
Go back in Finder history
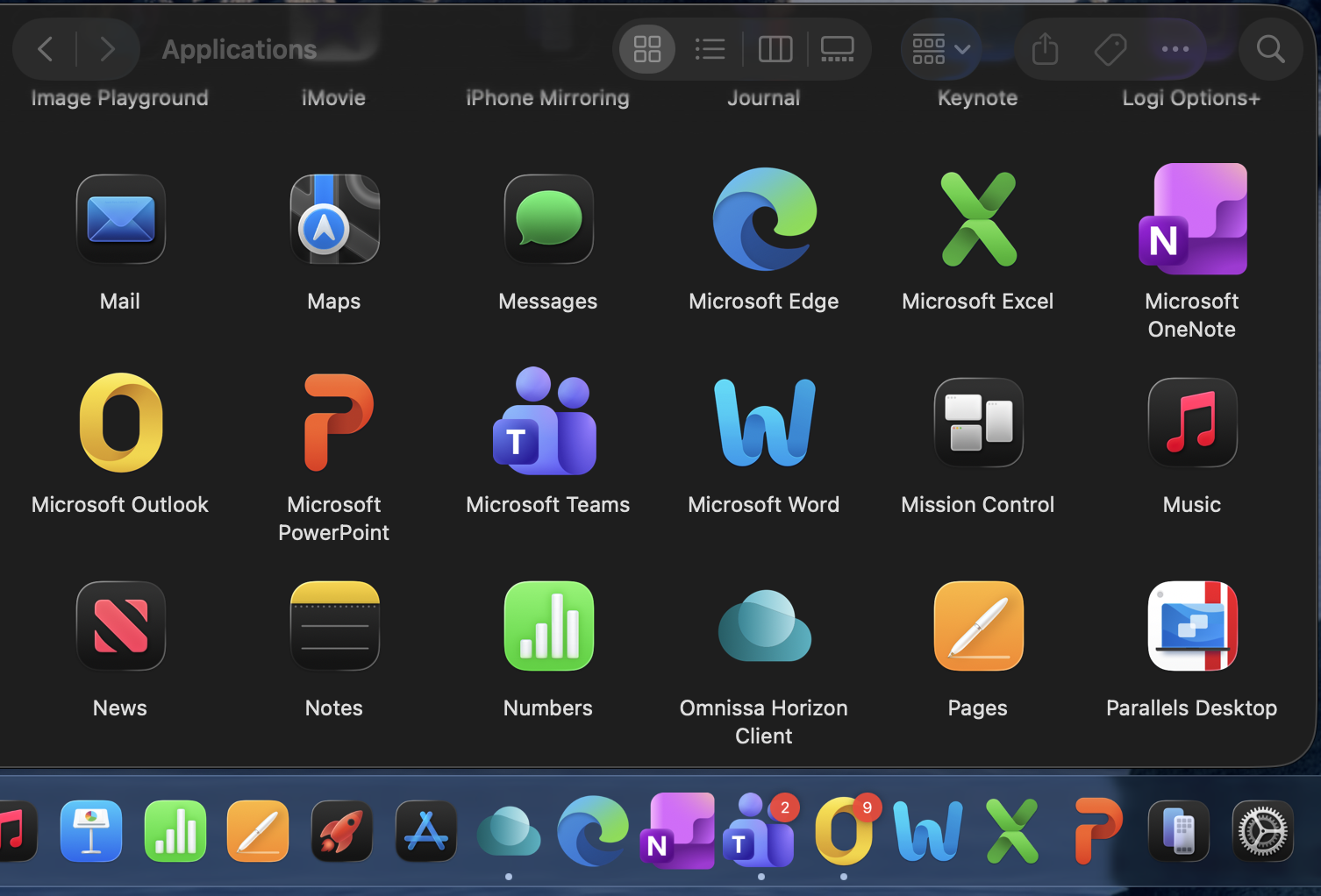[46, 49]
